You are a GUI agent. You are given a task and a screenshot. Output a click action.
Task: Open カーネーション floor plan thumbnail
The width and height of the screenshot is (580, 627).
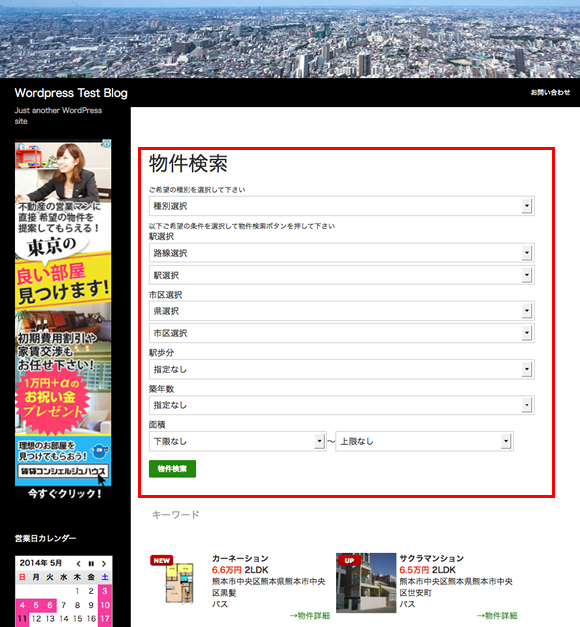(x=179, y=582)
